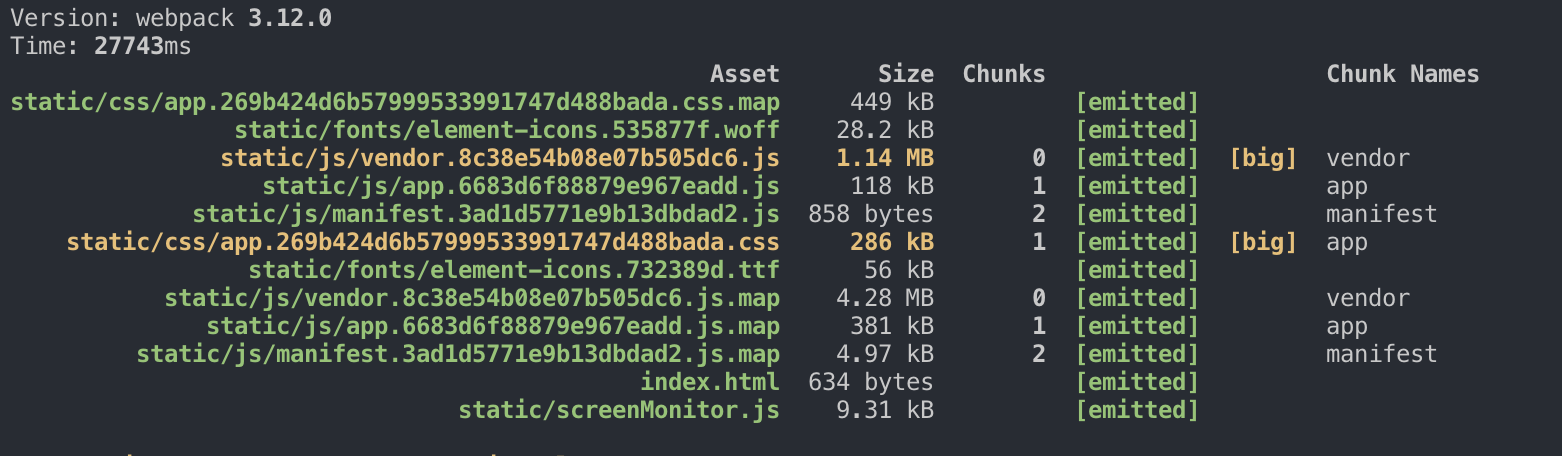Click the vendor.8c38e54b08e07b505dc6.js asset path
1562x456 pixels.
pyautogui.click(x=500, y=158)
